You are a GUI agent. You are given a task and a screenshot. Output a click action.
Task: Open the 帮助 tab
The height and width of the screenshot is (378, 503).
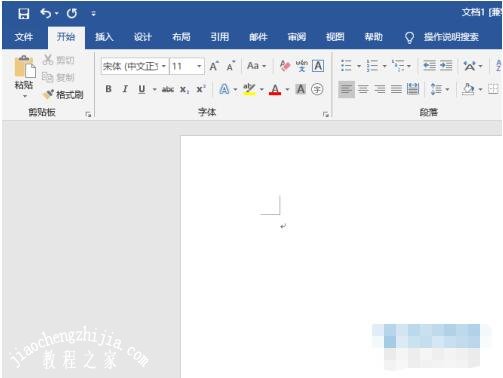374,37
